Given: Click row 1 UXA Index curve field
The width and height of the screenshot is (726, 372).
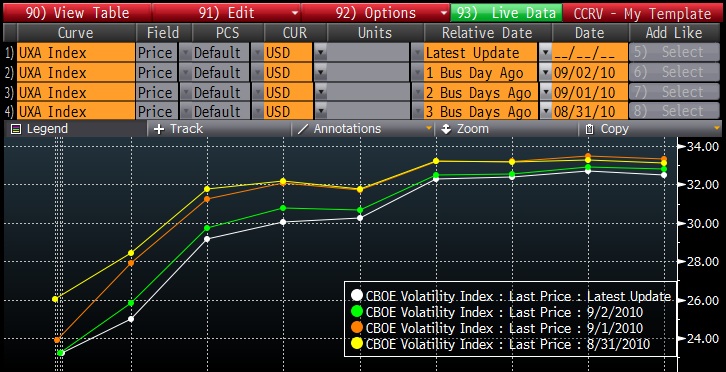Looking at the screenshot, I should [76, 52].
